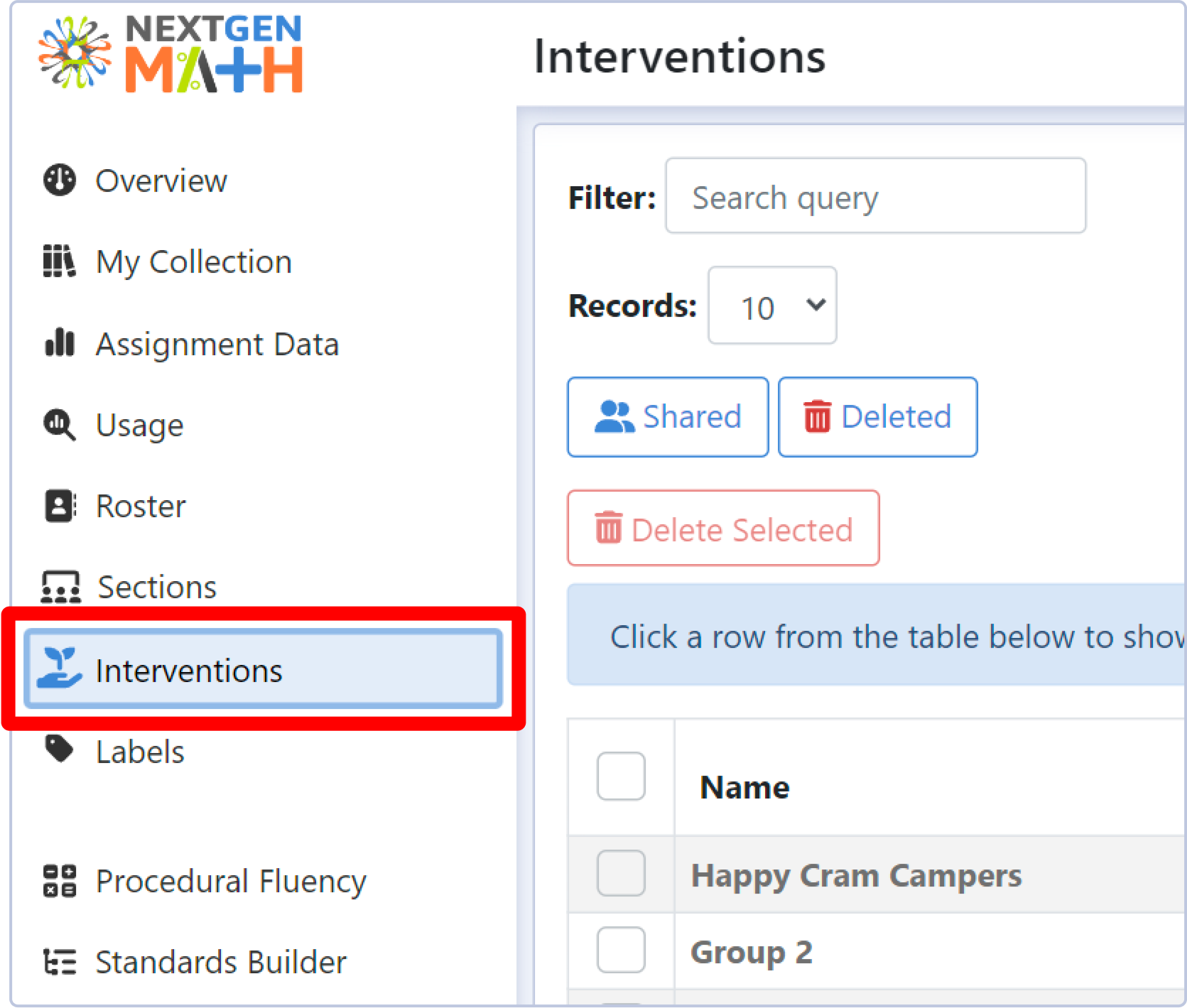Click the My Collection library icon
The image size is (1187, 1008).
click(60, 261)
